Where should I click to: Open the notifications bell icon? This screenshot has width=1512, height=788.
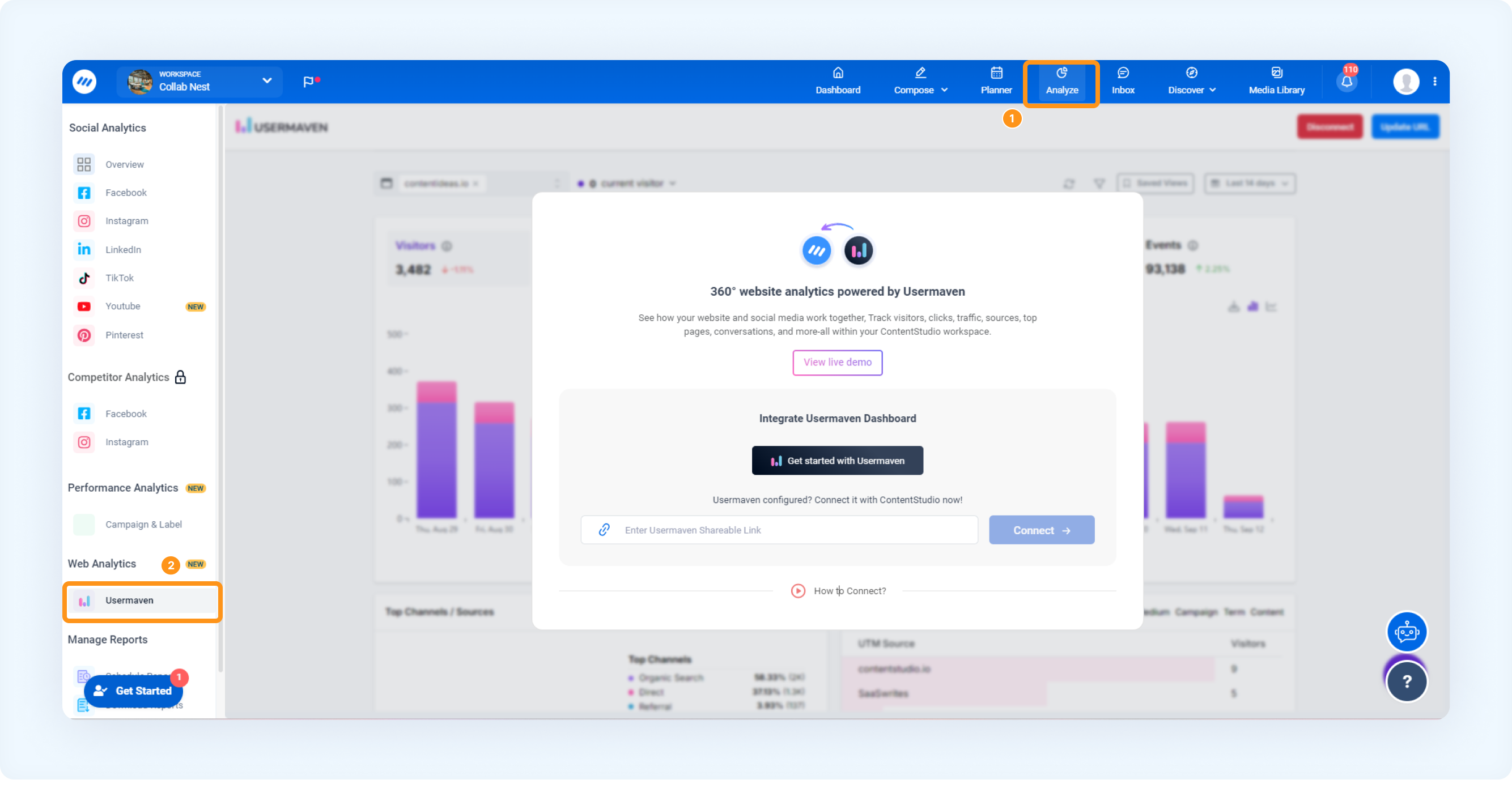click(x=1347, y=82)
